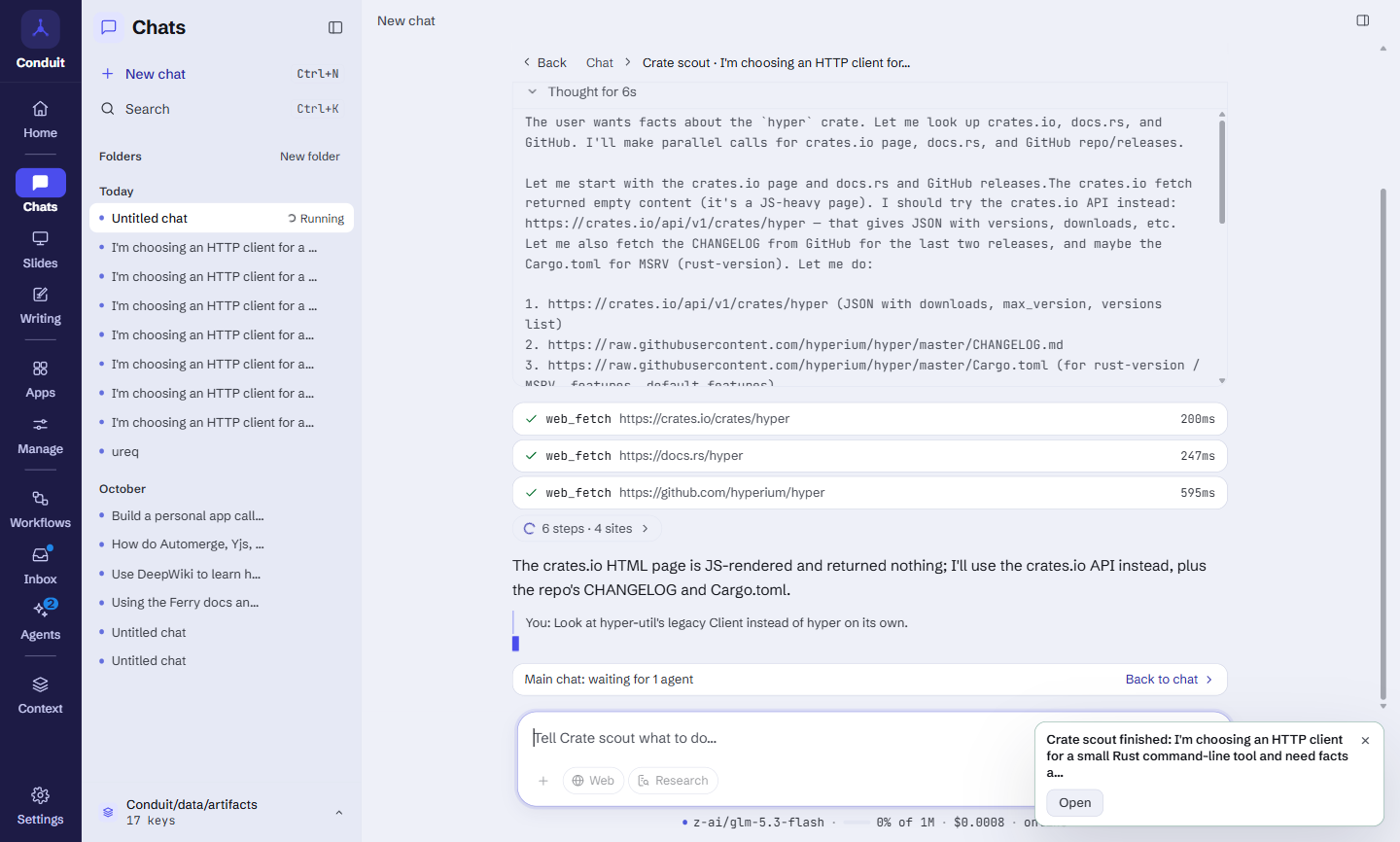
Task: Open the Manage section
Action: tap(40, 436)
